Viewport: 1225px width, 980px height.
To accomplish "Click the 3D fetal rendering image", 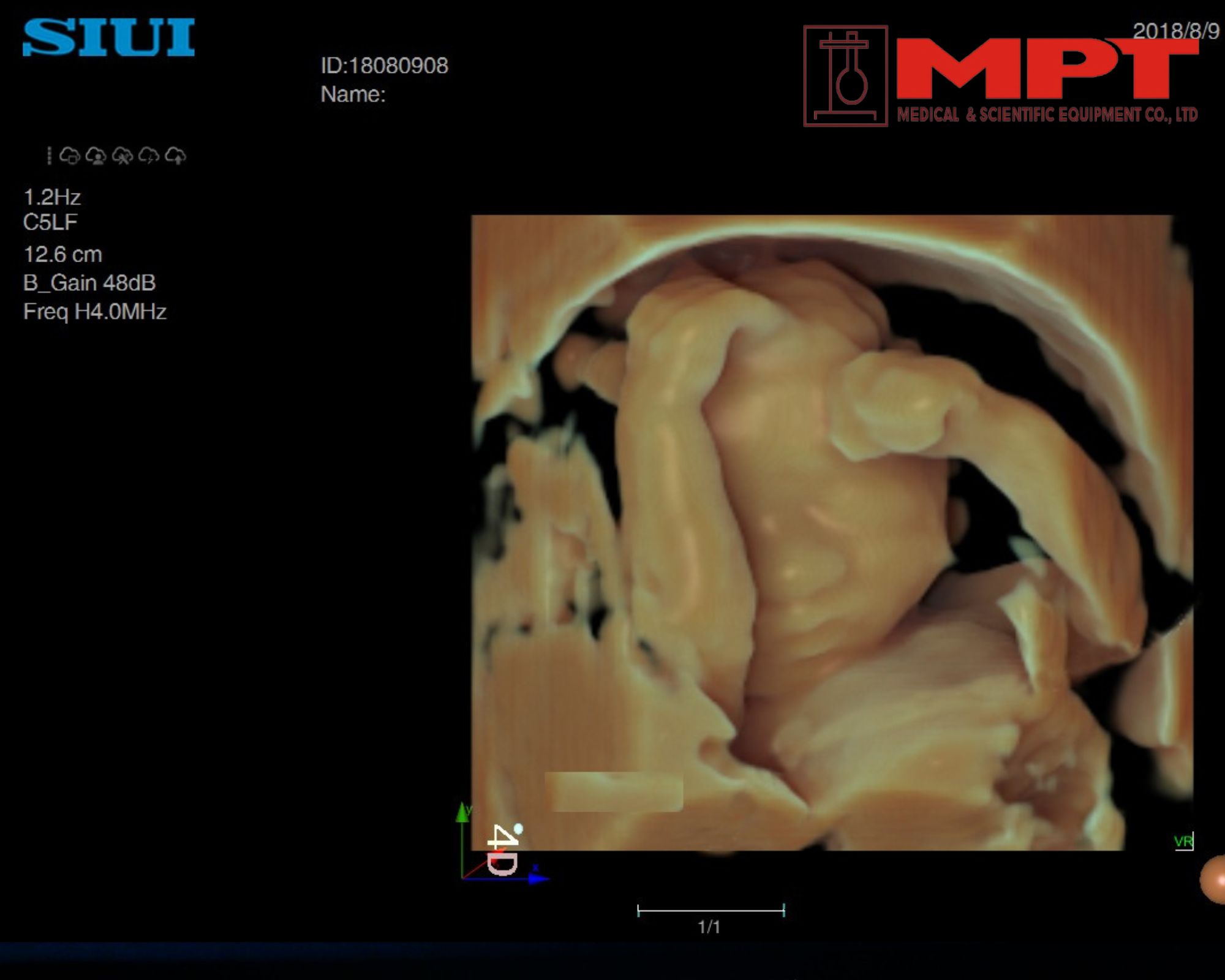I will pos(832,532).
